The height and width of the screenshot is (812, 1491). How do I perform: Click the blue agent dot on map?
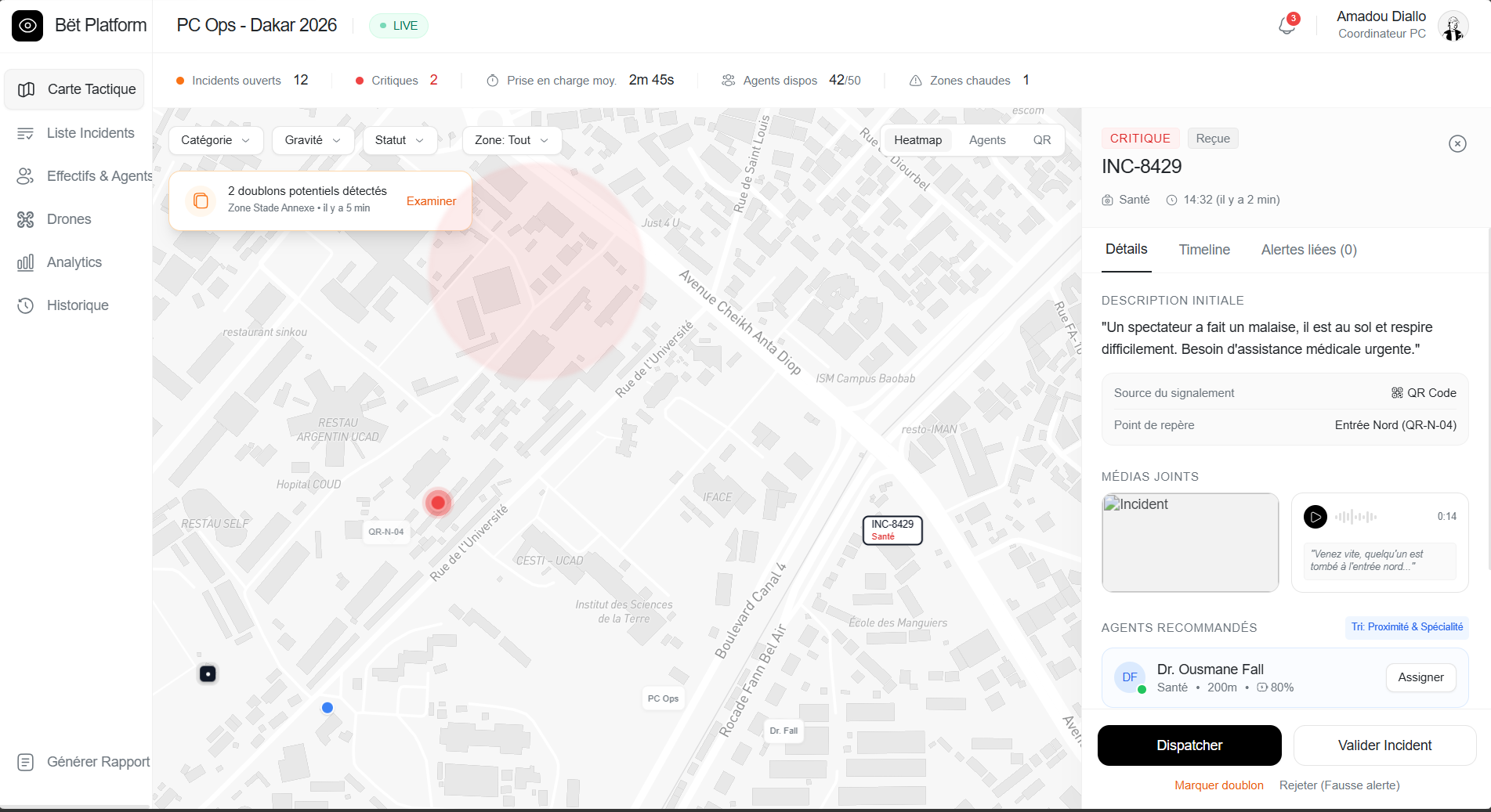coord(328,707)
